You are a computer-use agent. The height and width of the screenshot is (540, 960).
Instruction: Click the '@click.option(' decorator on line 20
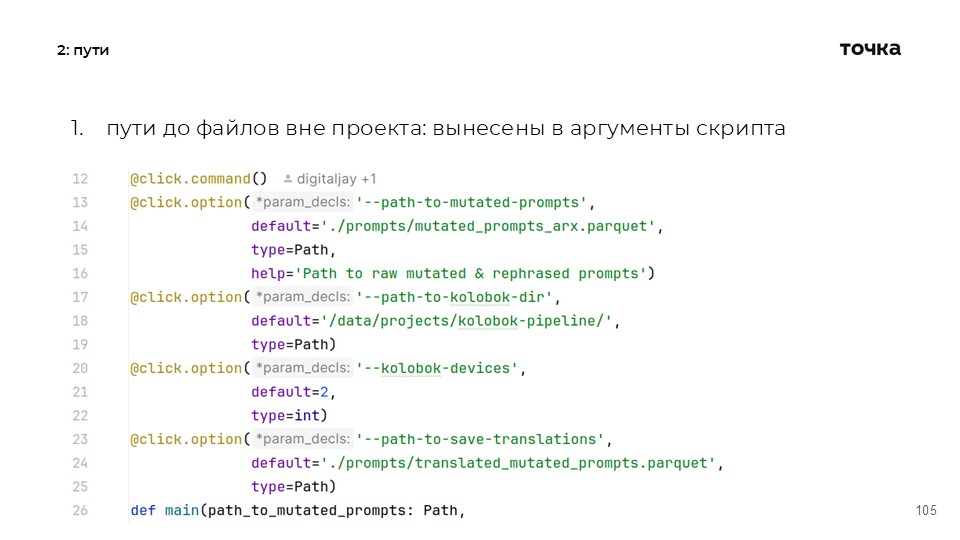coord(190,369)
